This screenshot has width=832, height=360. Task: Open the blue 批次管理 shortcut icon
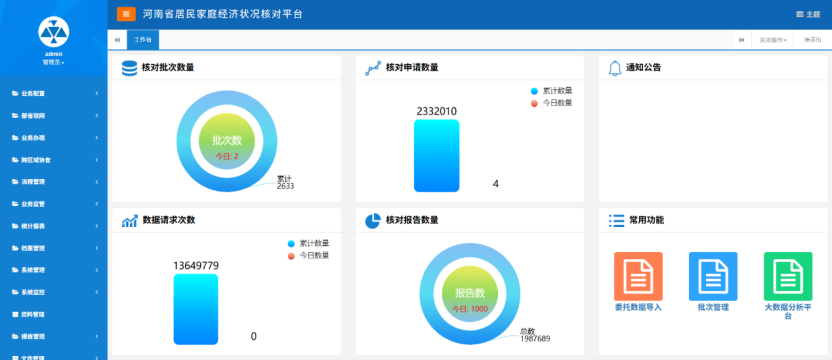(x=713, y=277)
